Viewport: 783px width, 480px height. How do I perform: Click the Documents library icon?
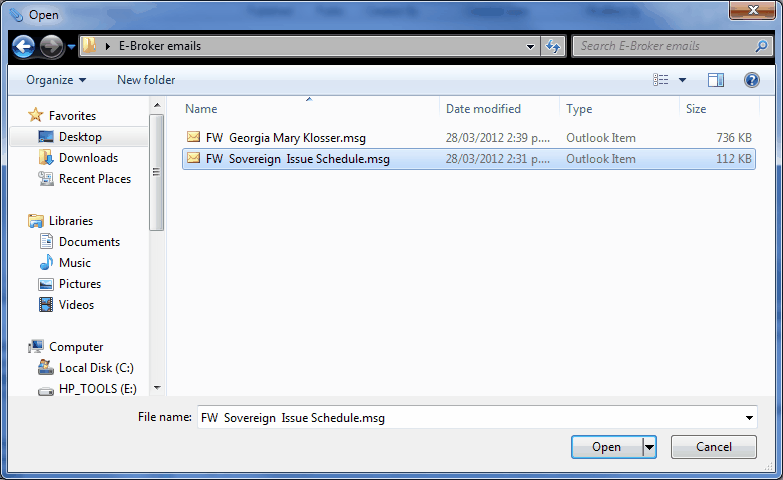coord(46,241)
